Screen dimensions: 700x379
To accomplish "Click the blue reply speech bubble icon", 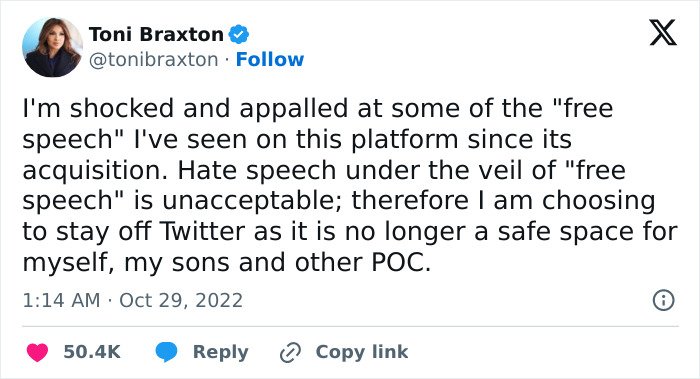I will [167, 352].
